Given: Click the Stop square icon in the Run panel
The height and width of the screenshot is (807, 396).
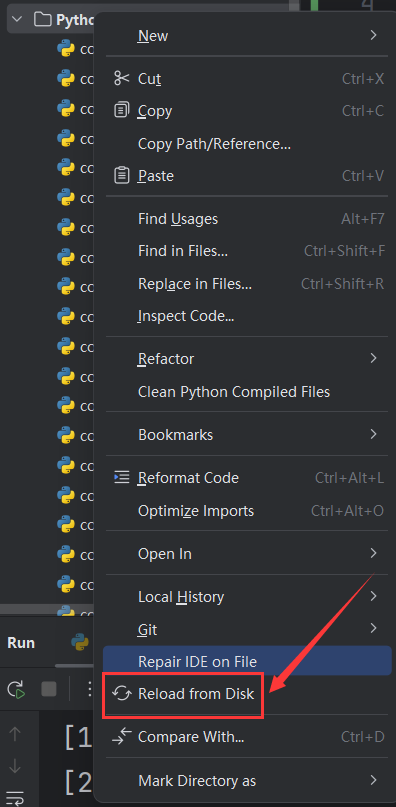Looking at the screenshot, I should point(49,689).
